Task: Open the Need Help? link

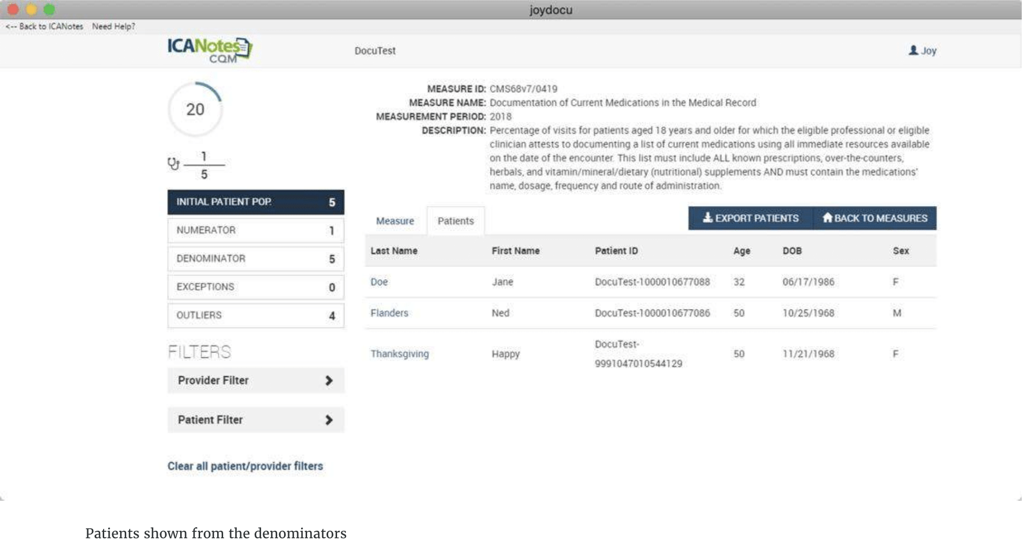Action: tap(113, 26)
